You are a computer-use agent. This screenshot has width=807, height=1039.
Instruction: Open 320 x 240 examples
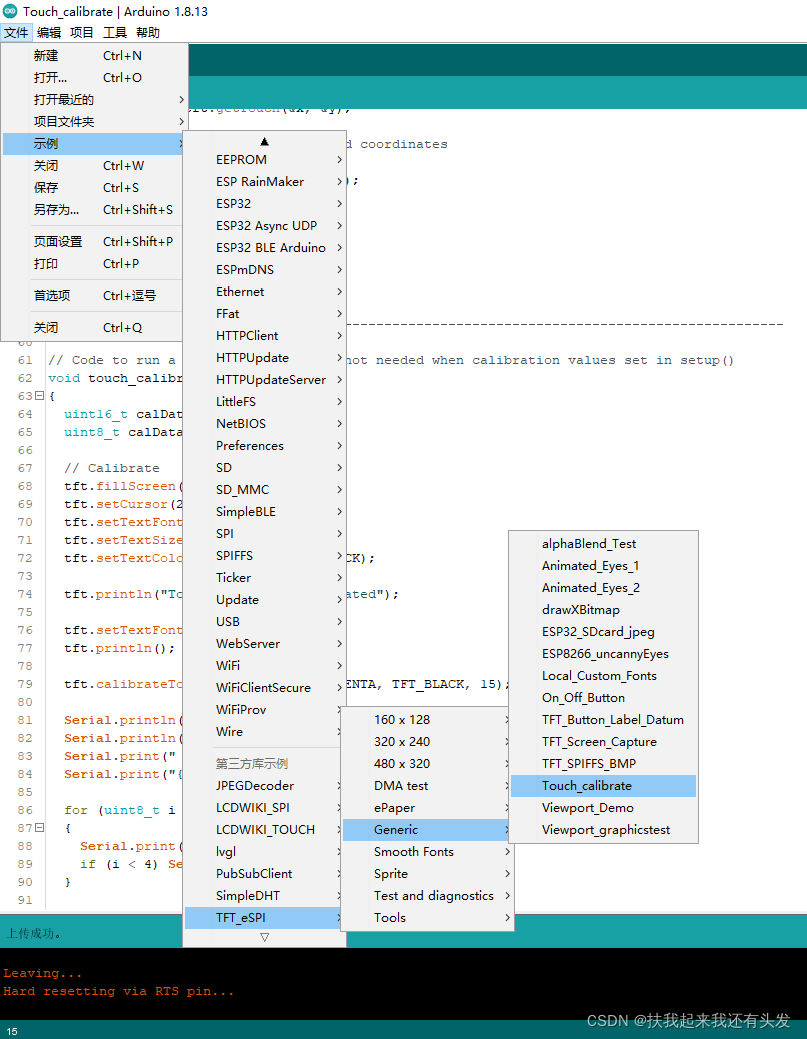tap(427, 741)
